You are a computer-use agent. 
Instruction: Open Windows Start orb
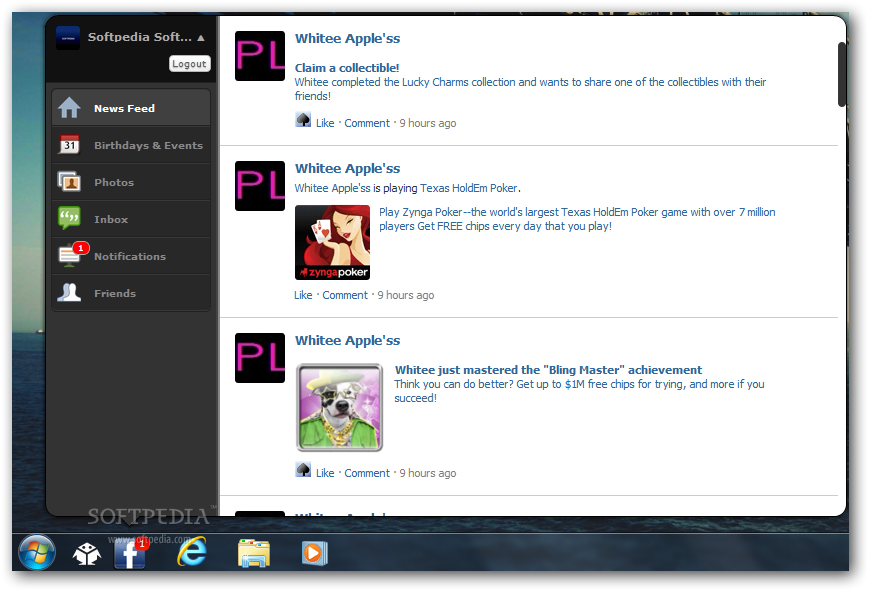37,552
